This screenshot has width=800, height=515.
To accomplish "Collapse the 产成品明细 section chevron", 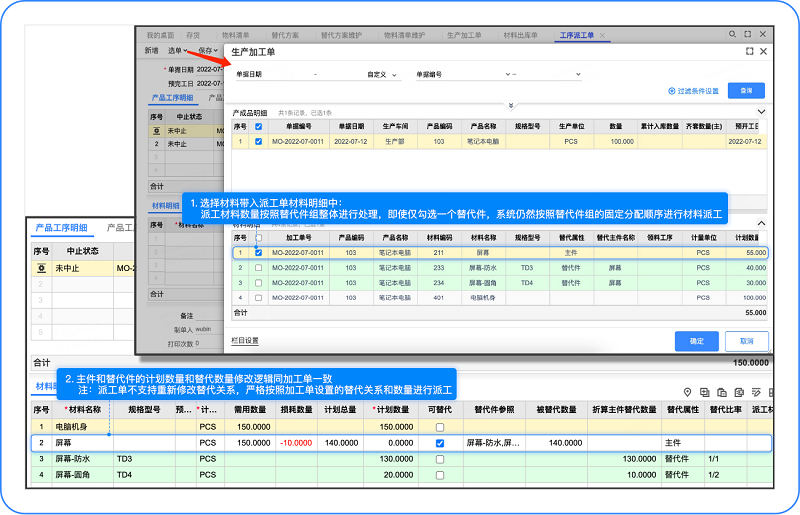I will pyautogui.click(x=761, y=112).
